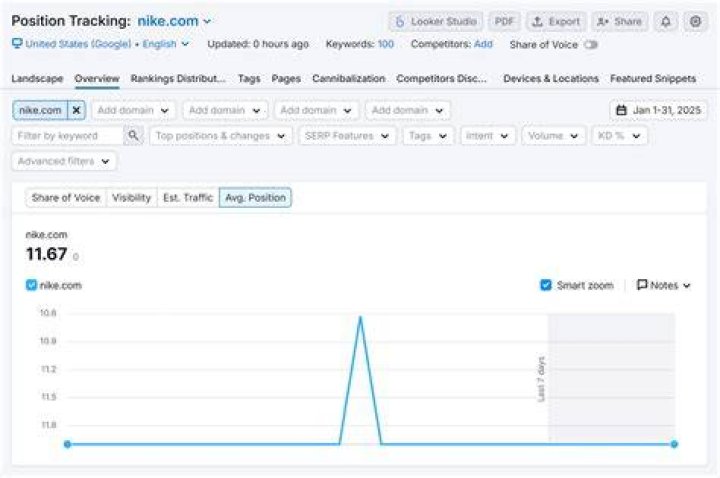This screenshot has height=478, width=720.
Task: Click the Share button
Action: coord(619,22)
